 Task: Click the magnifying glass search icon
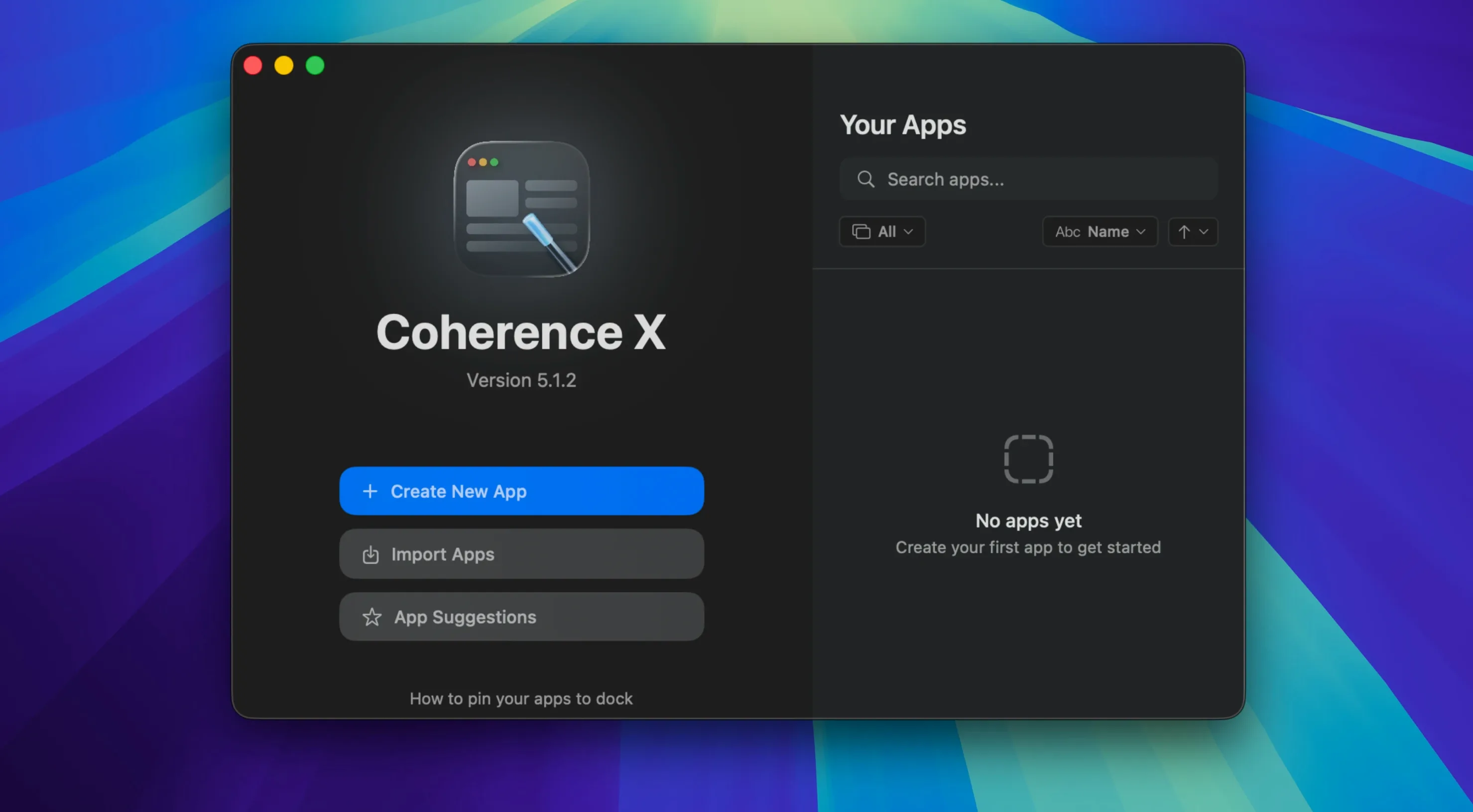pos(866,179)
